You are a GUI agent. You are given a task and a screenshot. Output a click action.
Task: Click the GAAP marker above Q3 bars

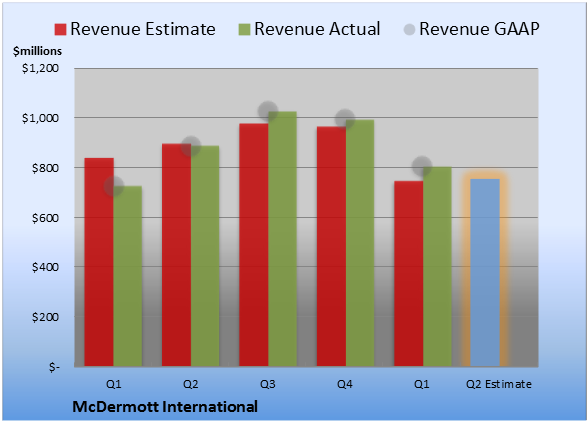[268, 111]
